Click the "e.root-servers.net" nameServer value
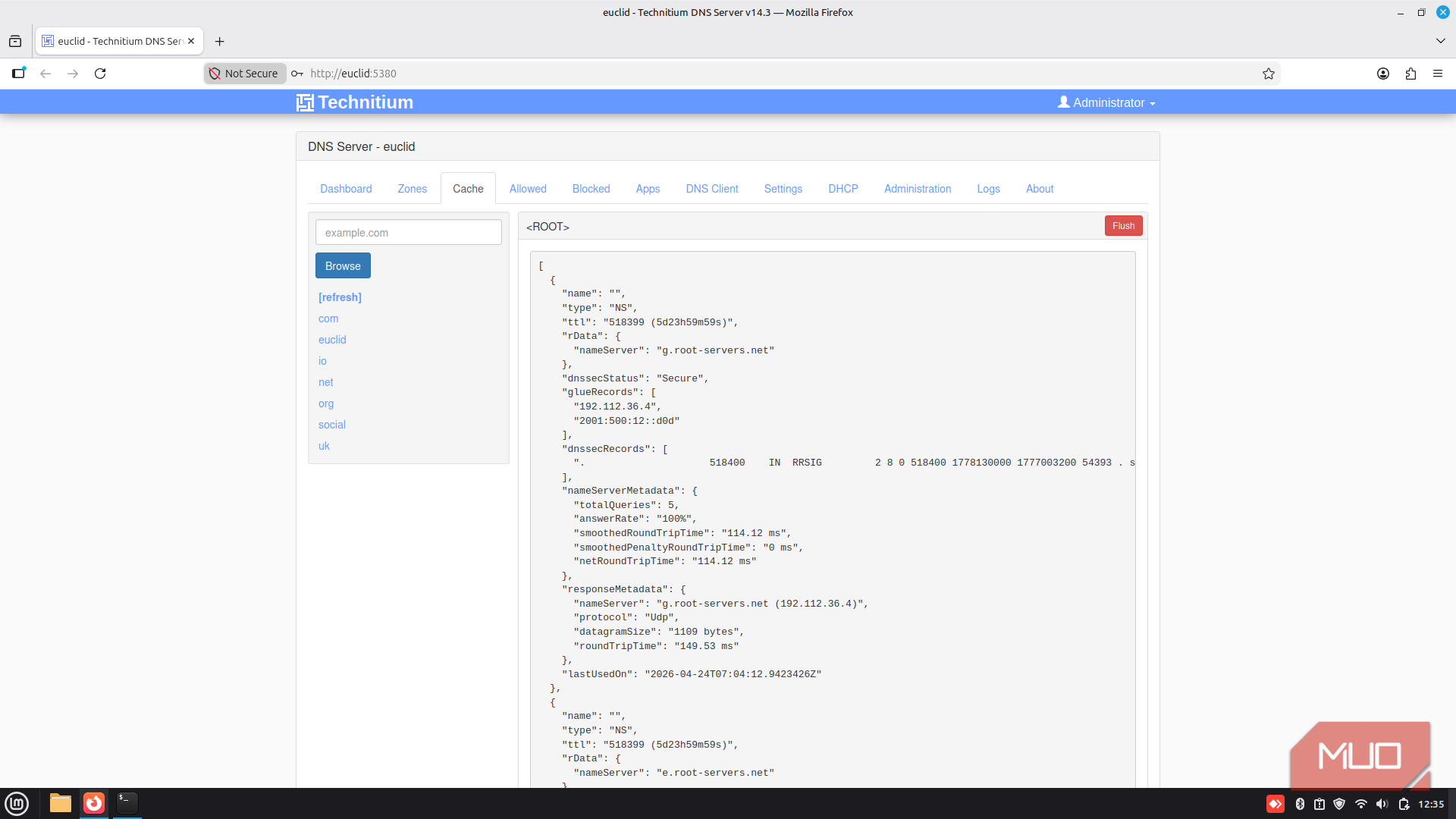 [x=715, y=773]
